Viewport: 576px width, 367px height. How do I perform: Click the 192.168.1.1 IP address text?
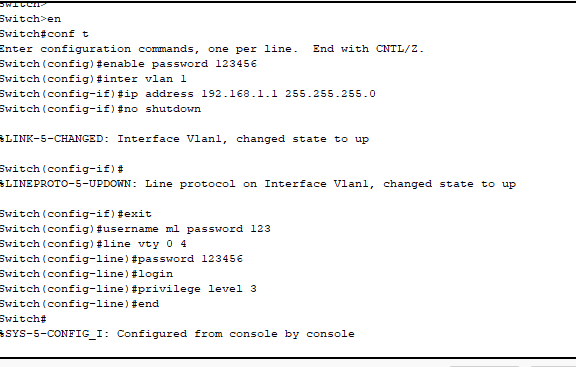pyautogui.click(x=240, y=94)
